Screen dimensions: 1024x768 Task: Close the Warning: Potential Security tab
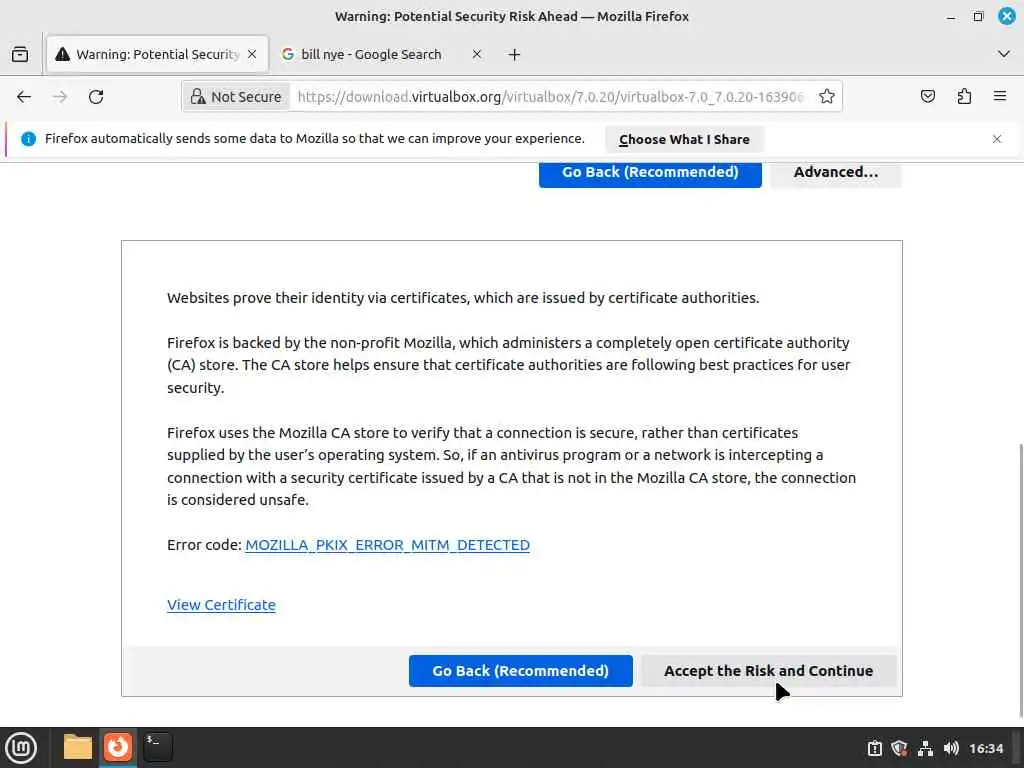[252, 54]
